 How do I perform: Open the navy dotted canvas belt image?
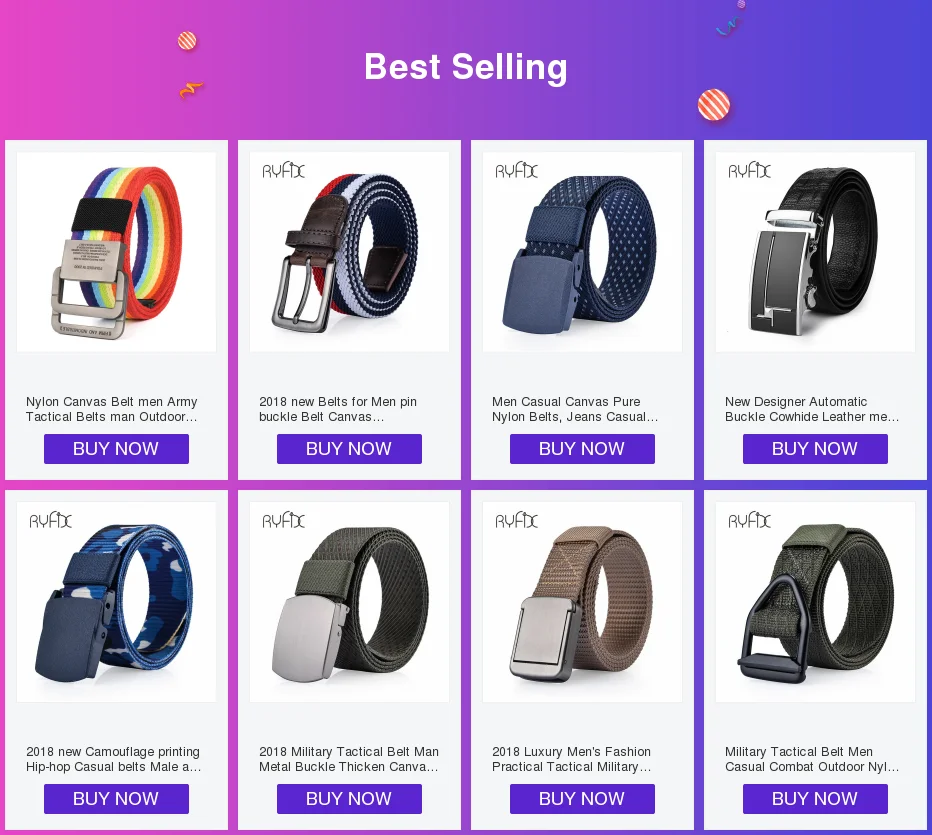click(x=582, y=252)
